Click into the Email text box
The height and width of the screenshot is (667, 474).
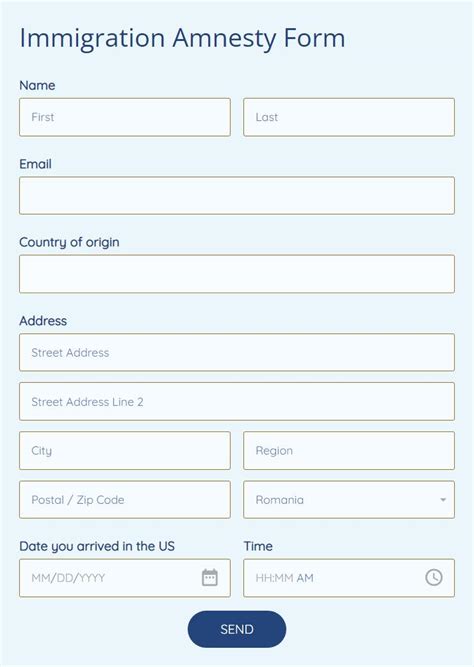pyautogui.click(x=237, y=196)
